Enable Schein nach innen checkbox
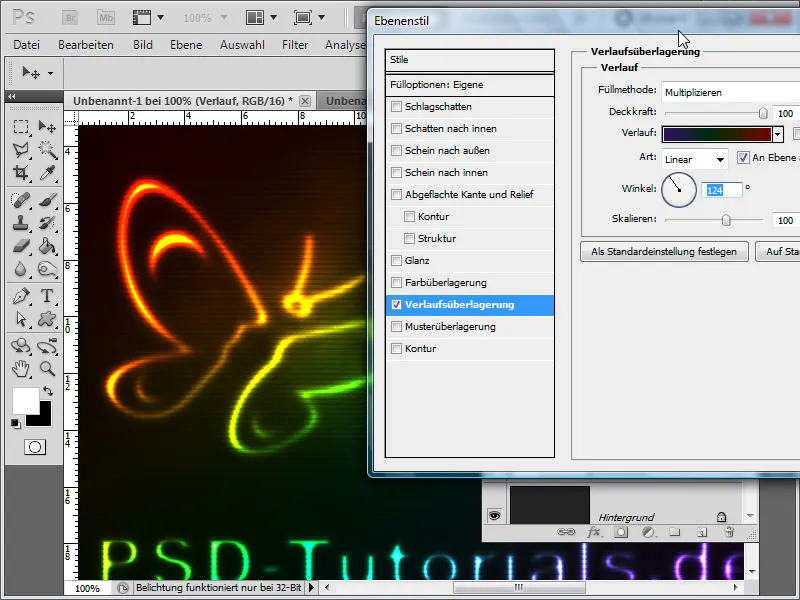 tap(396, 172)
